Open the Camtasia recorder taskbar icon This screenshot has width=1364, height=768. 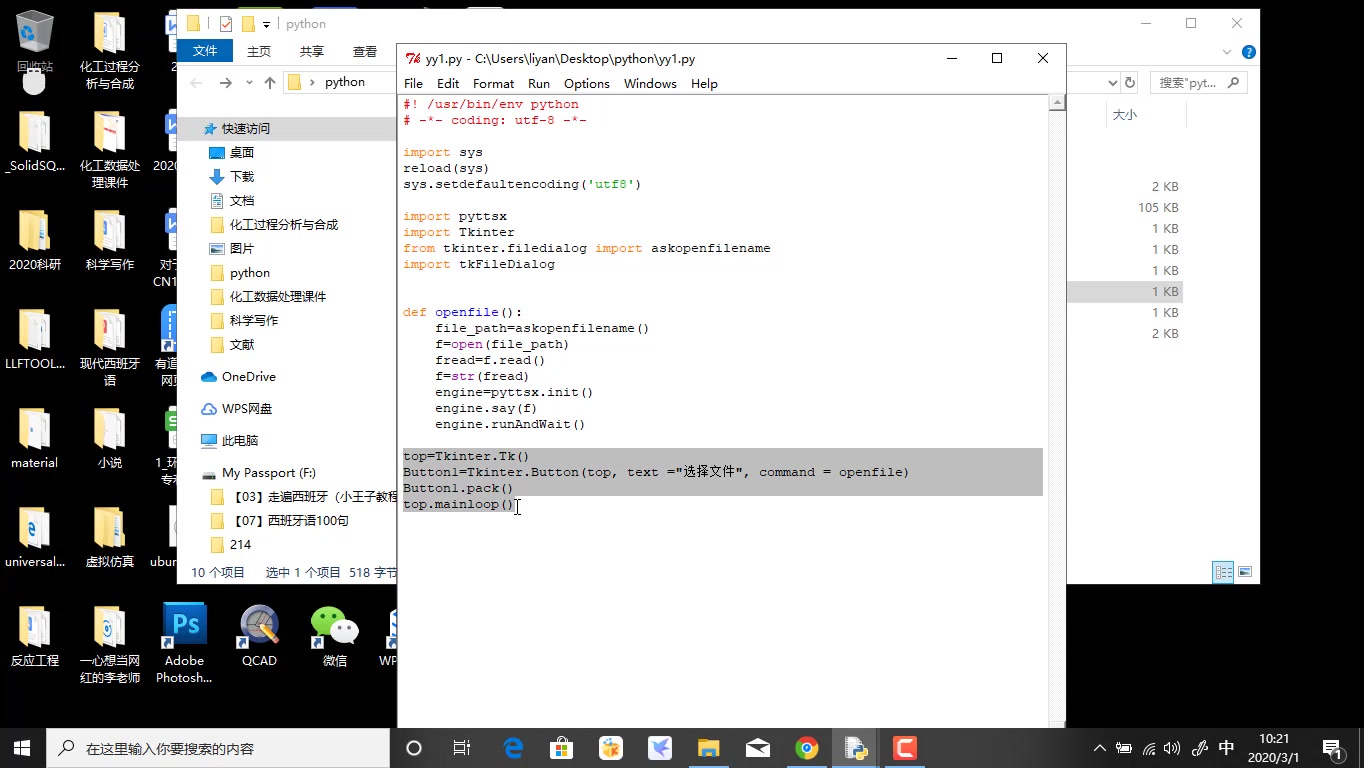coord(904,747)
